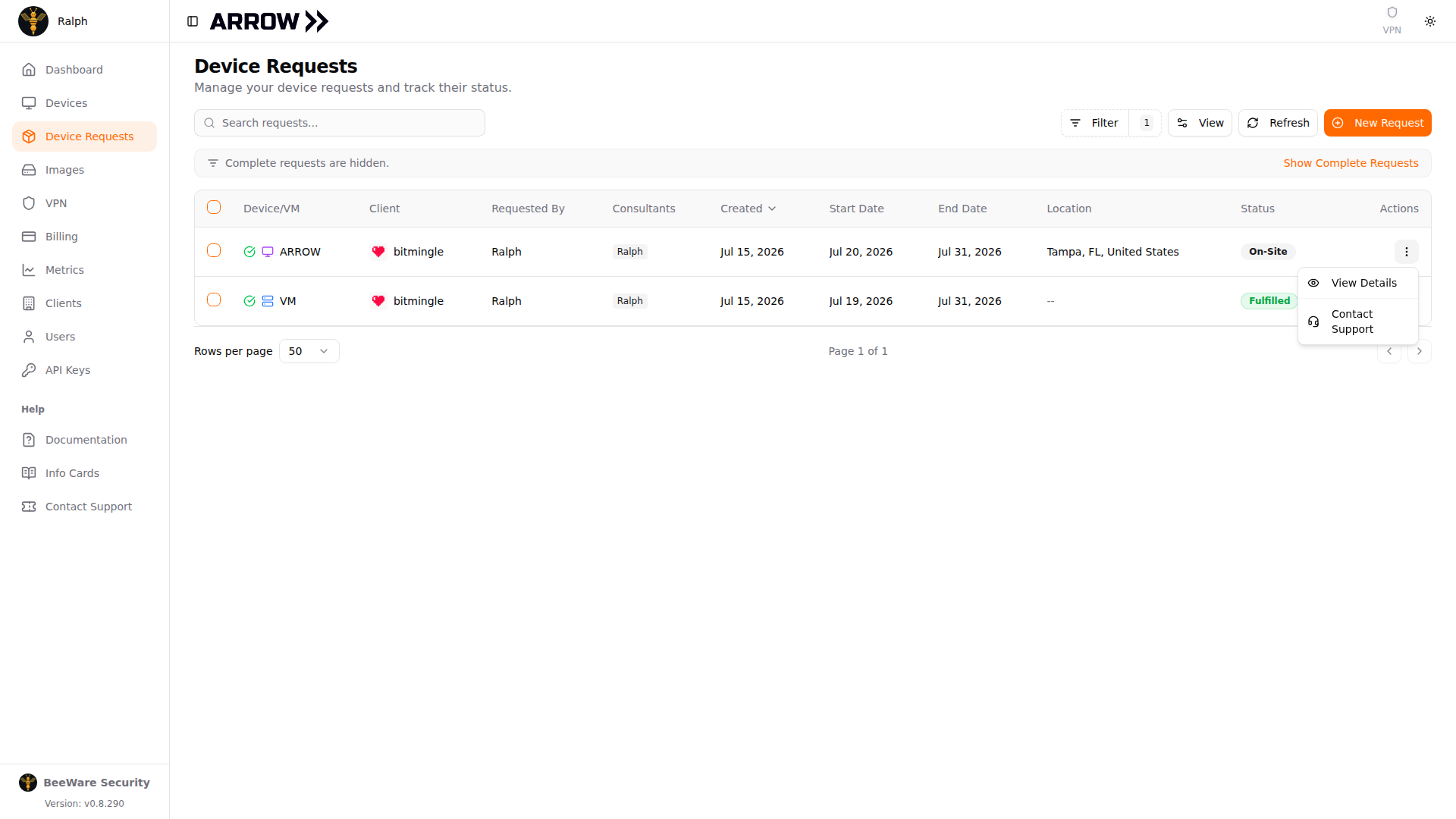This screenshot has height=819, width=1456.
Task: Switch theme using the sun icon
Action: click(1430, 21)
